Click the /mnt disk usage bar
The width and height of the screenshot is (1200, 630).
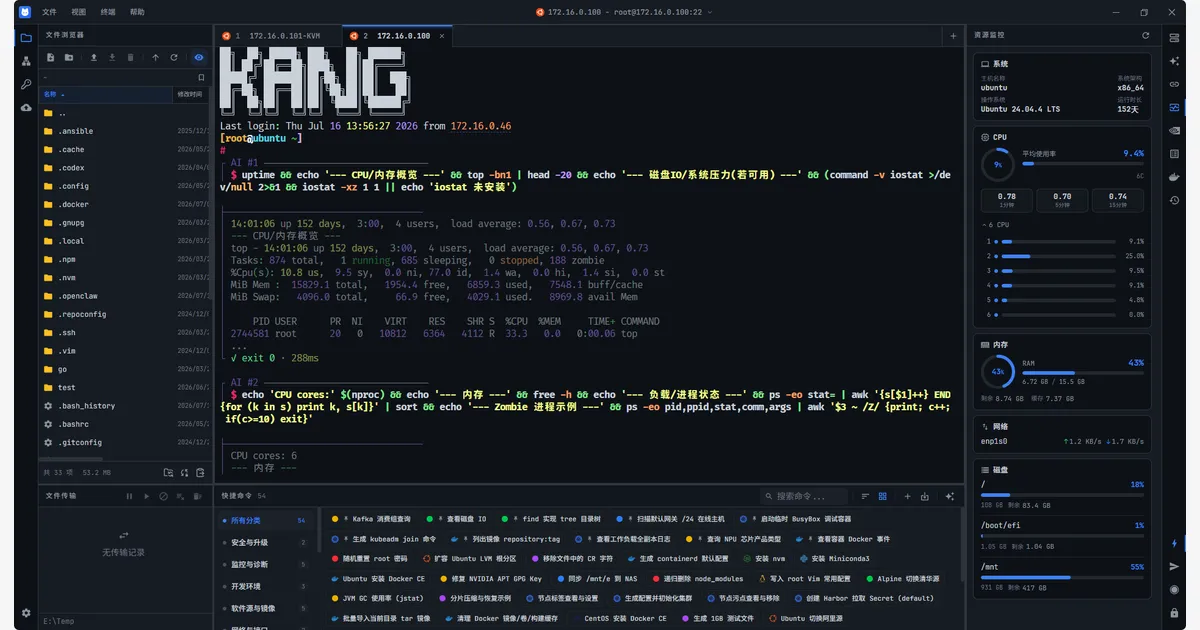pos(1062,578)
